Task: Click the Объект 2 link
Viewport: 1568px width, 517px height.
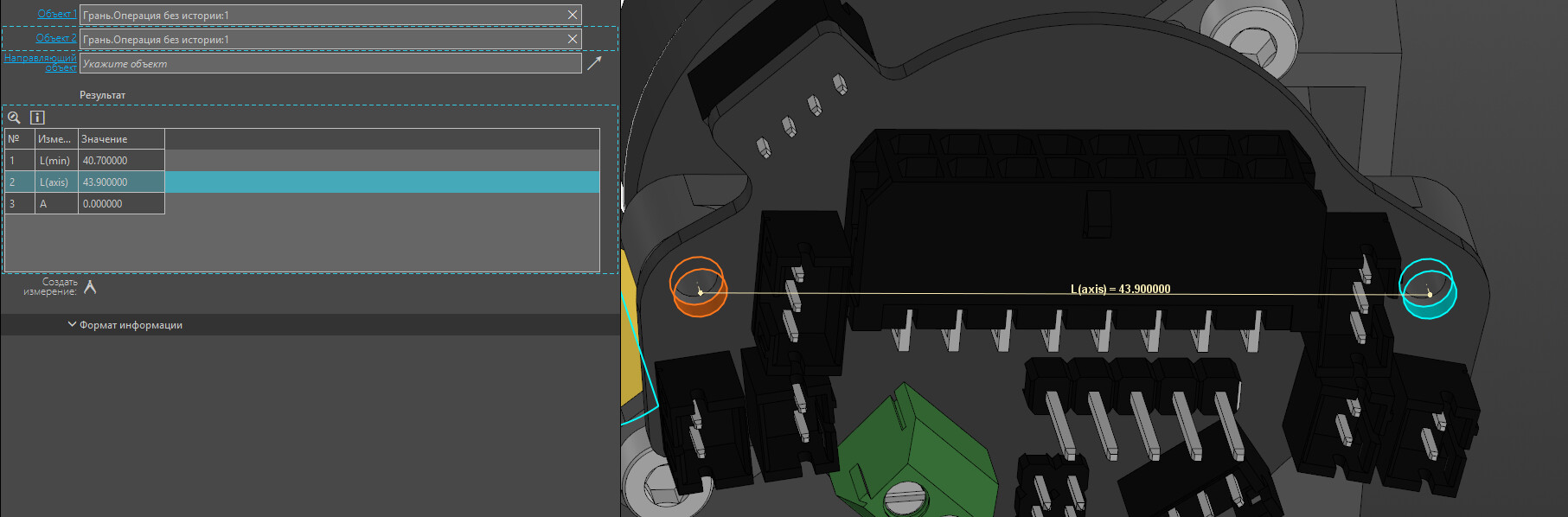Action: coord(55,38)
